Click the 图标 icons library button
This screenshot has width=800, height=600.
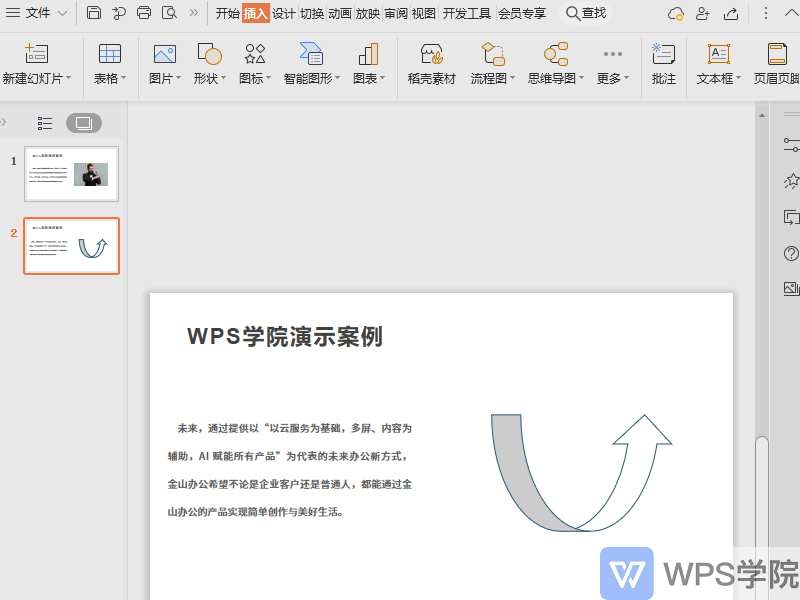[255, 54]
